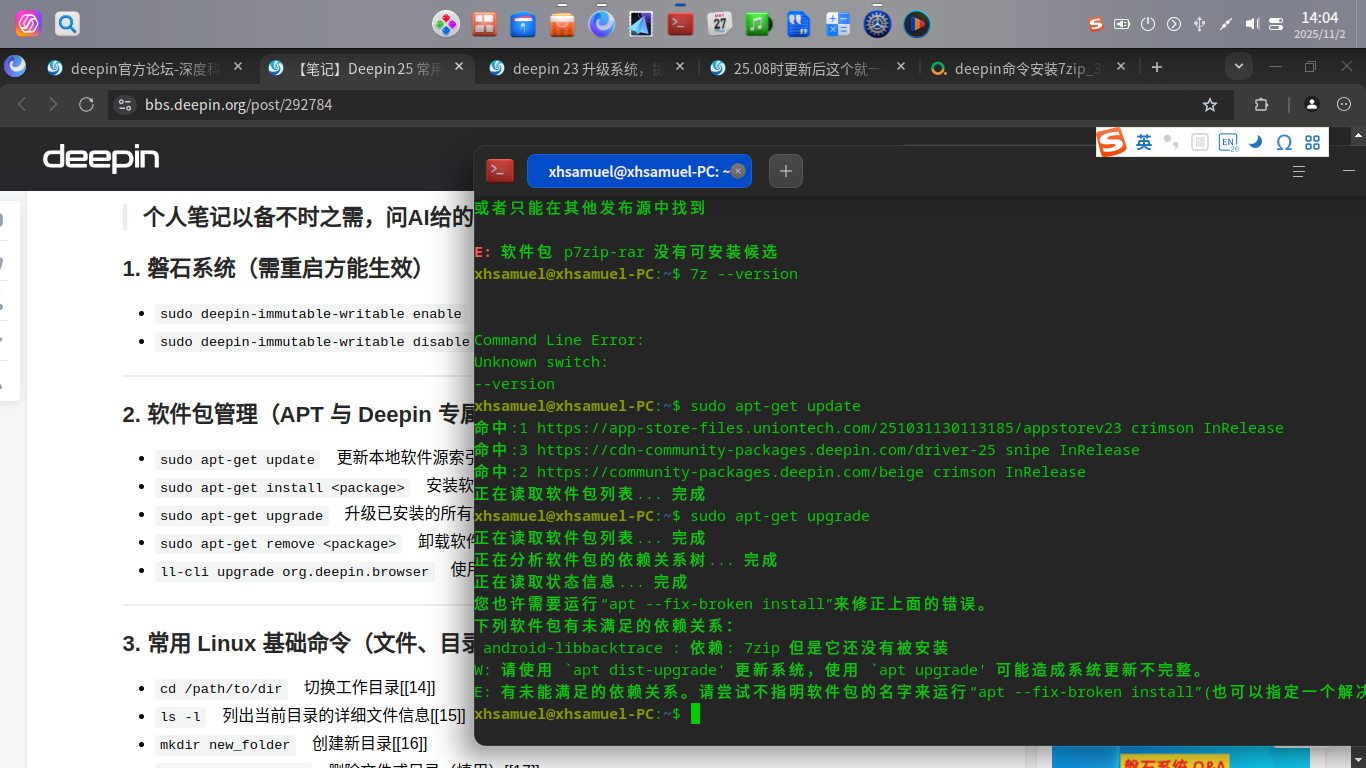
Task: Open the USB device tray icon
Action: (x=1200, y=24)
